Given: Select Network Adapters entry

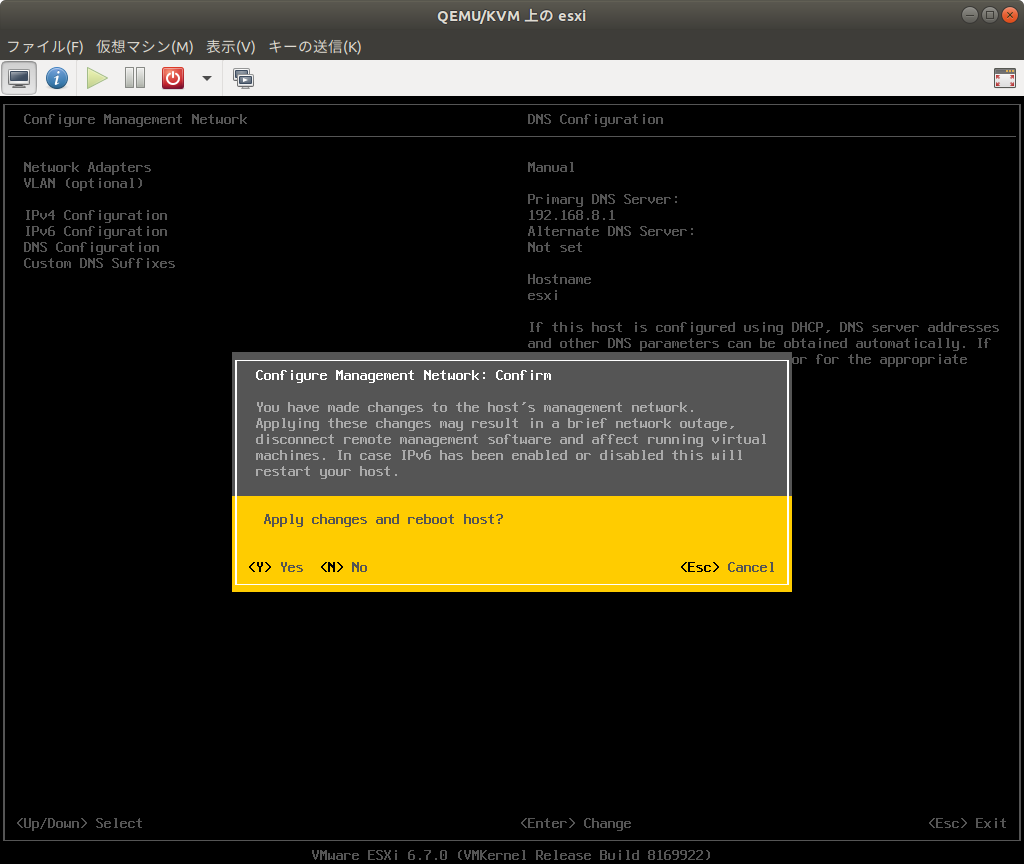Looking at the screenshot, I should click(x=88, y=167).
